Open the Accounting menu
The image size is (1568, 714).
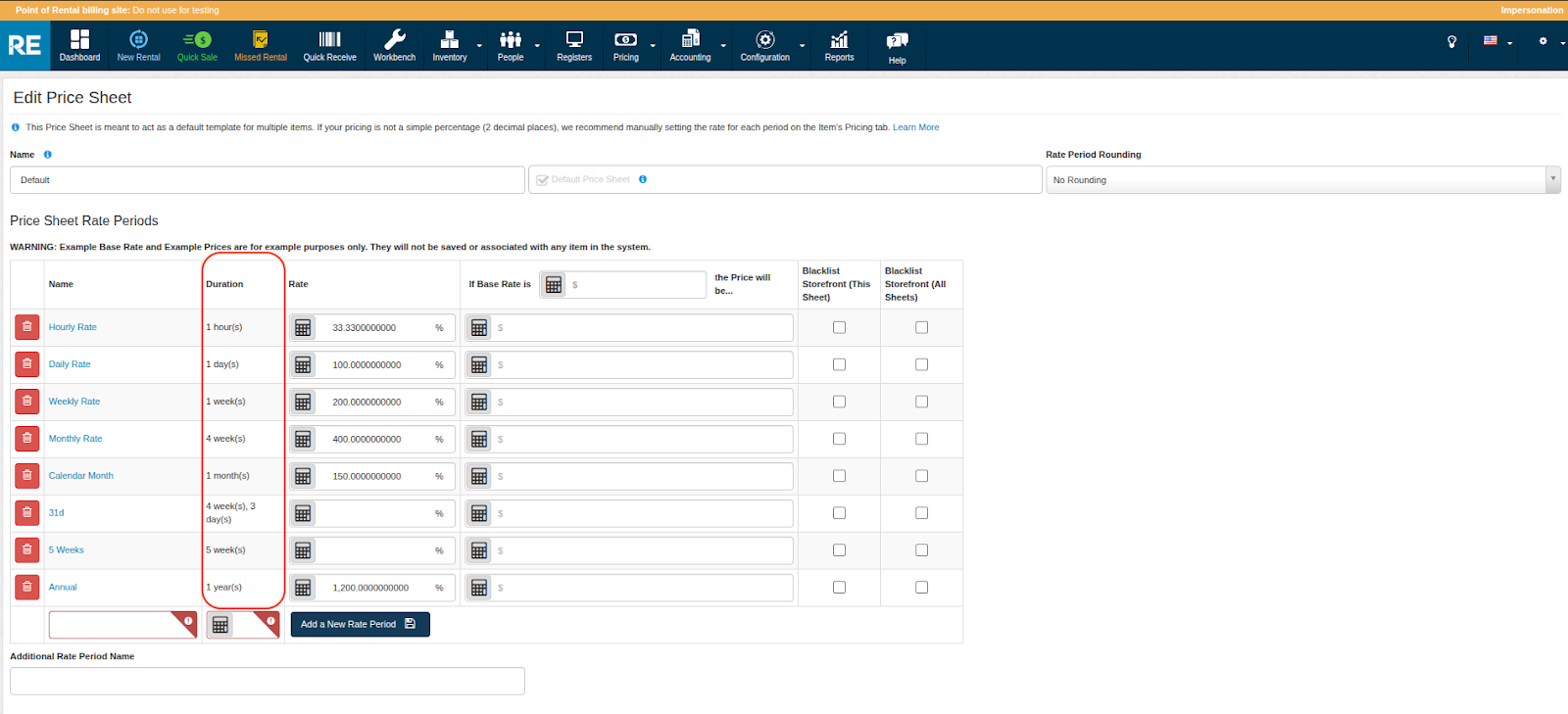(x=690, y=45)
